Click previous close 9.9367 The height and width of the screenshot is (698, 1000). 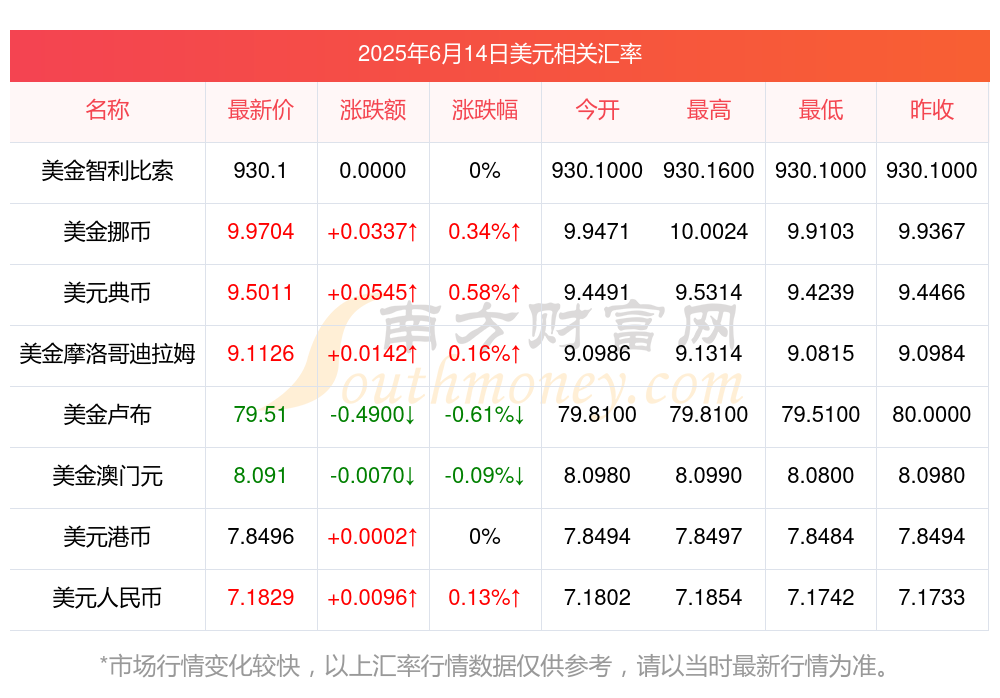click(932, 232)
